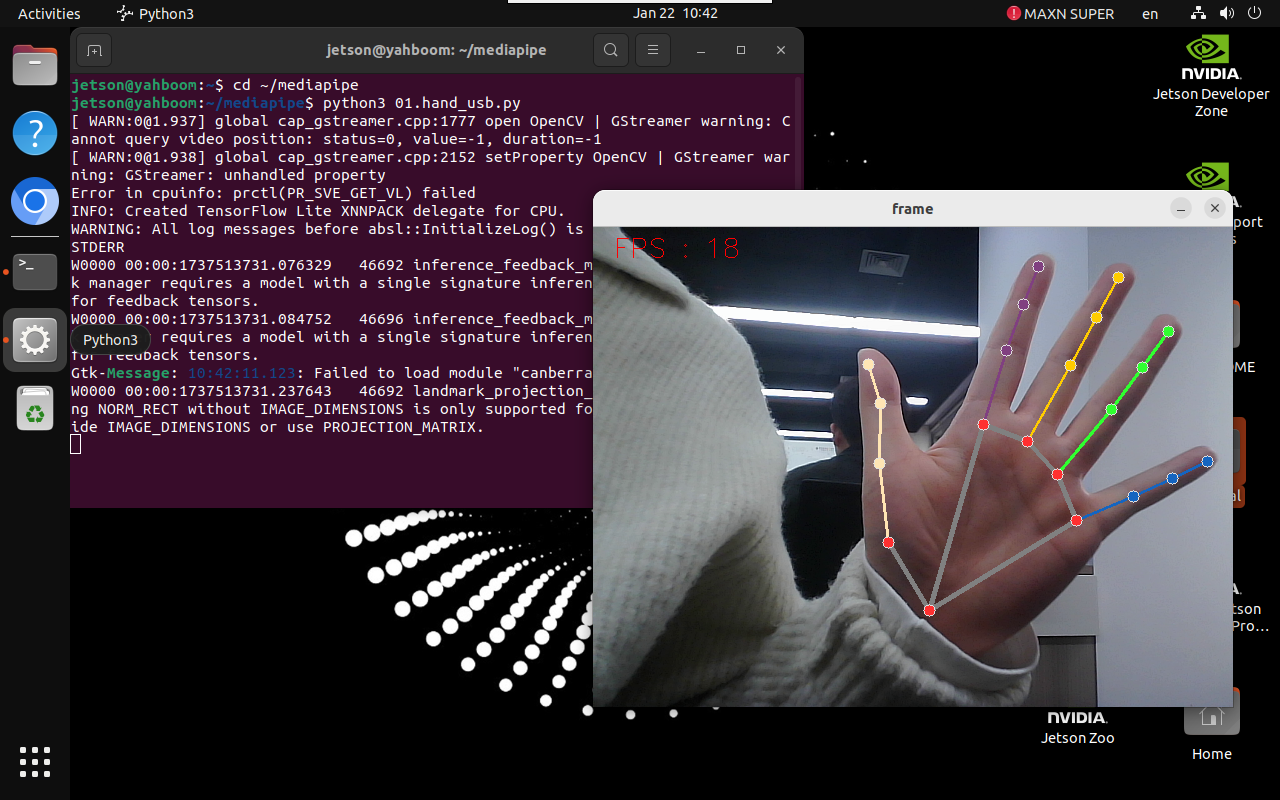
Task: Open the terminal hamburger menu
Action: (x=653, y=50)
